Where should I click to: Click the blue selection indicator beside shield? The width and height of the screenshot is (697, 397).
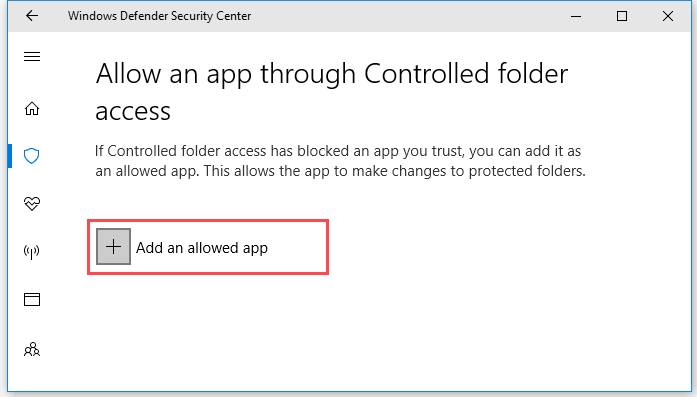pyautogui.click(x=10, y=156)
